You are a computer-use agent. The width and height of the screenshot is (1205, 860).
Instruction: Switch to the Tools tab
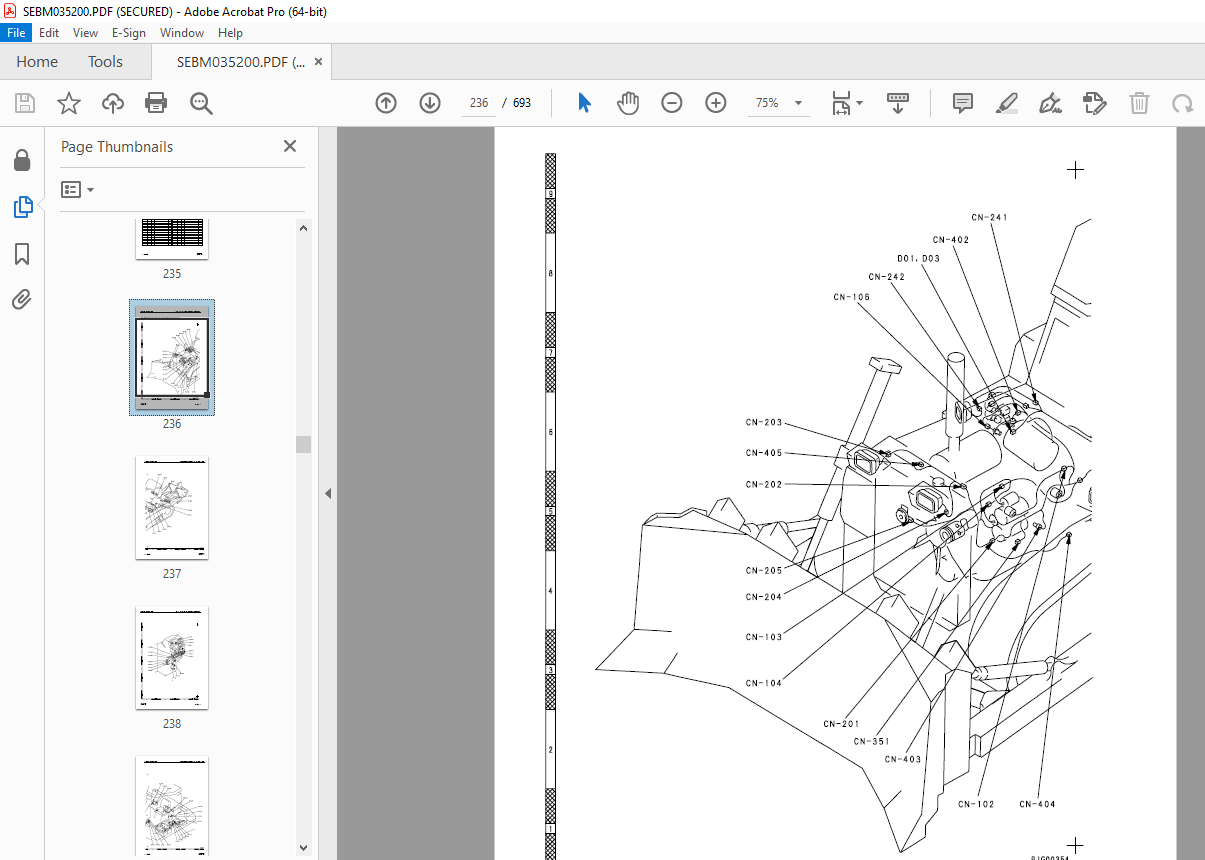point(105,62)
